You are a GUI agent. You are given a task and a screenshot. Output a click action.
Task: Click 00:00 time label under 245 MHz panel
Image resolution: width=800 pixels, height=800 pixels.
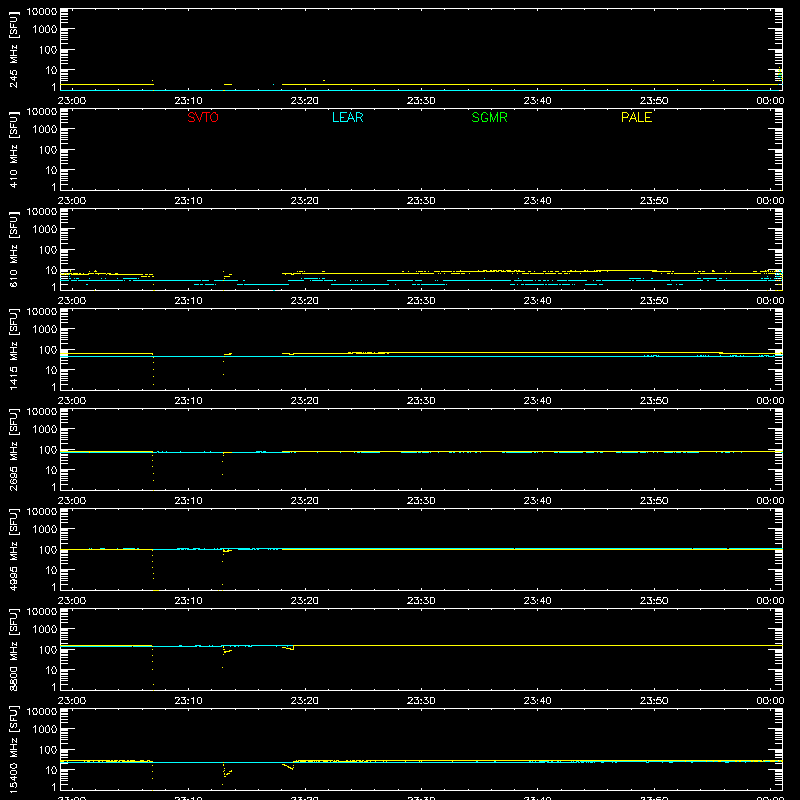pos(770,101)
